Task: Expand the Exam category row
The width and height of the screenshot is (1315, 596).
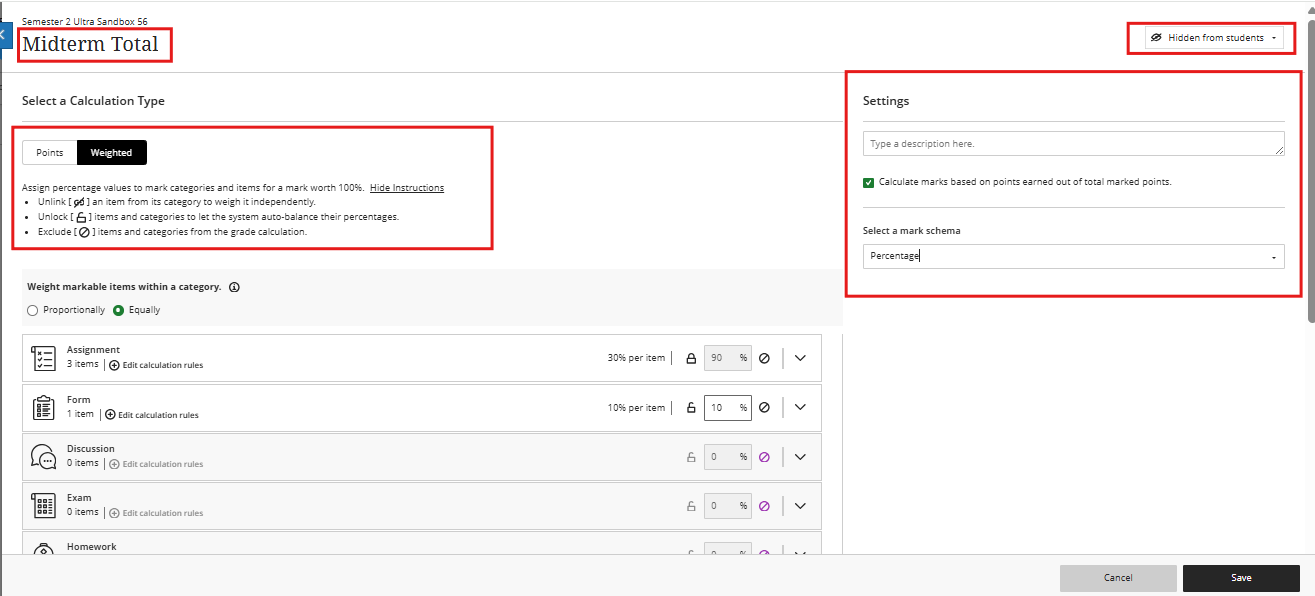Action: (x=799, y=505)
